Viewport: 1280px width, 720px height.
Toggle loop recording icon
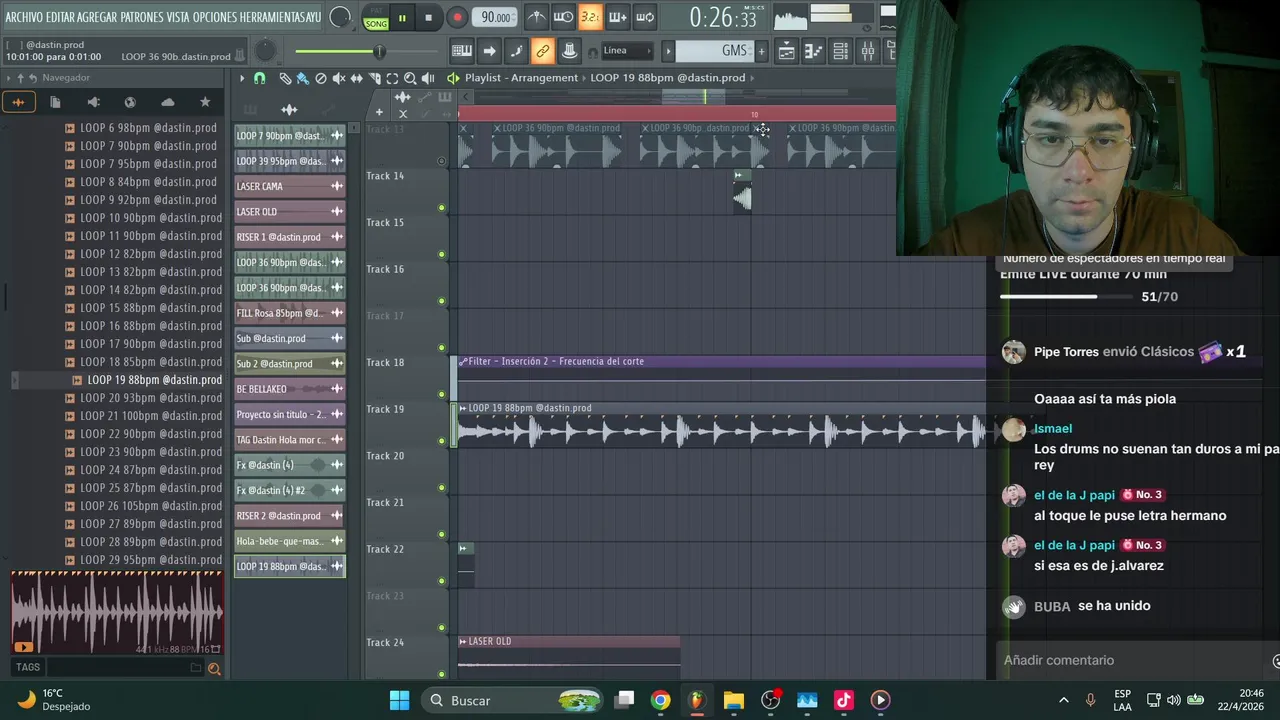pos(644,17)
